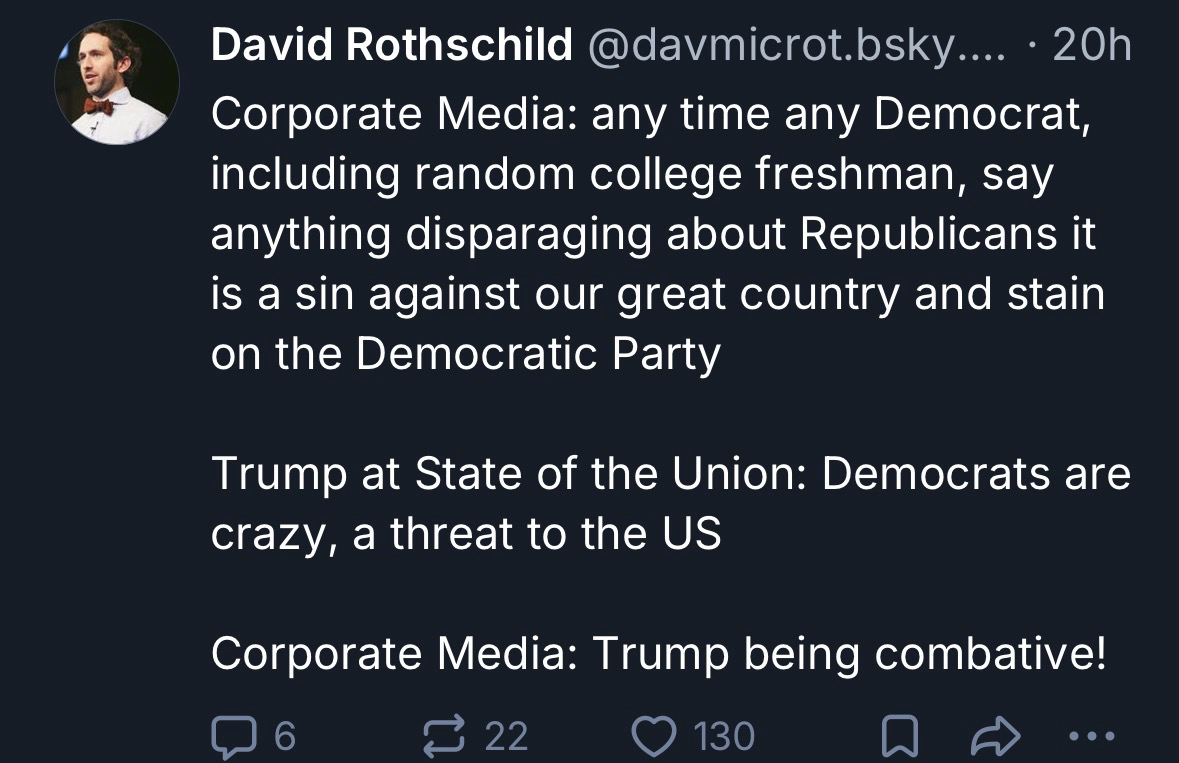
Task: Click the "crazy, a threat to the US" line
Action: [x=465, y=533]
